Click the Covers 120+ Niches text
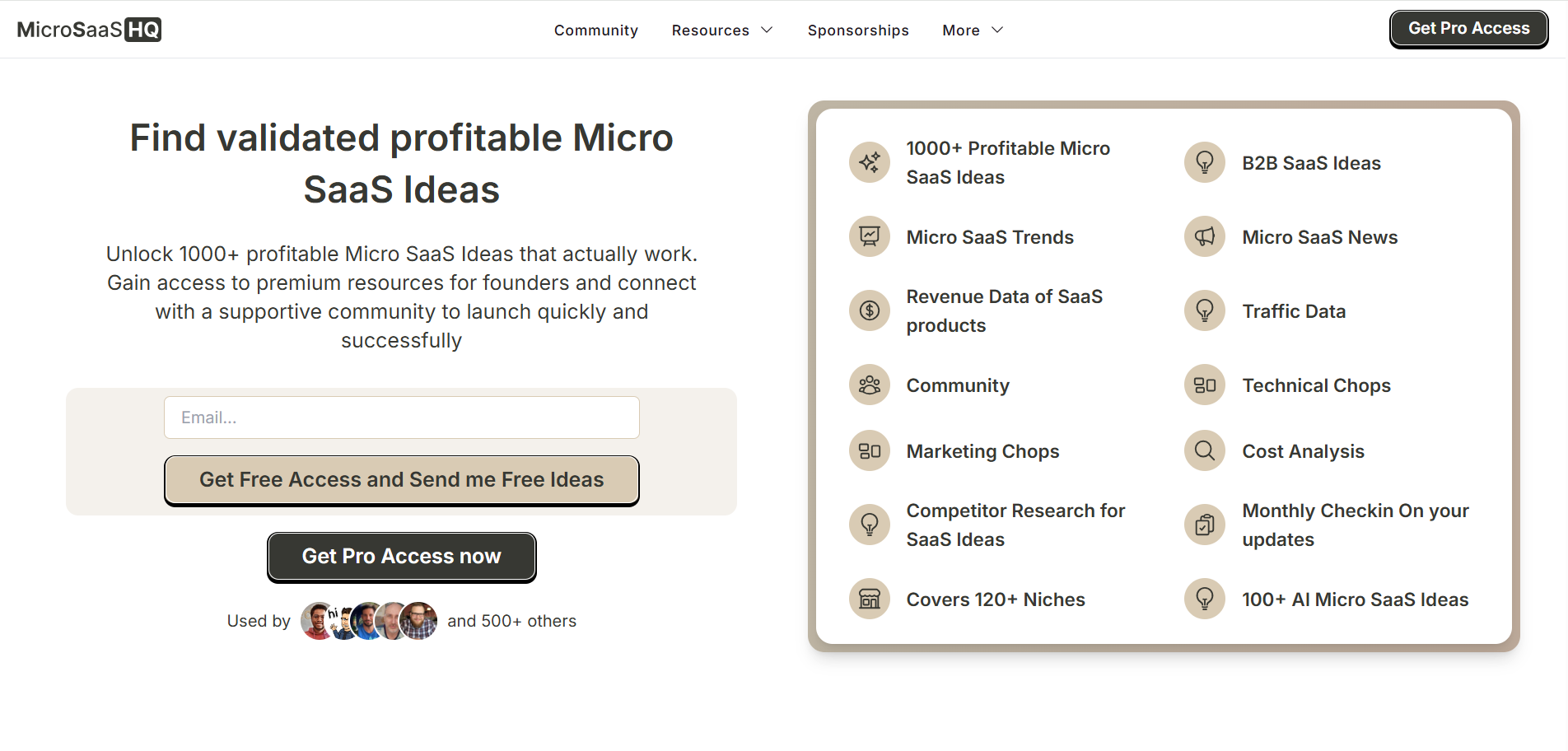The height and width of the screenshot is (751, 1568). 996,599
